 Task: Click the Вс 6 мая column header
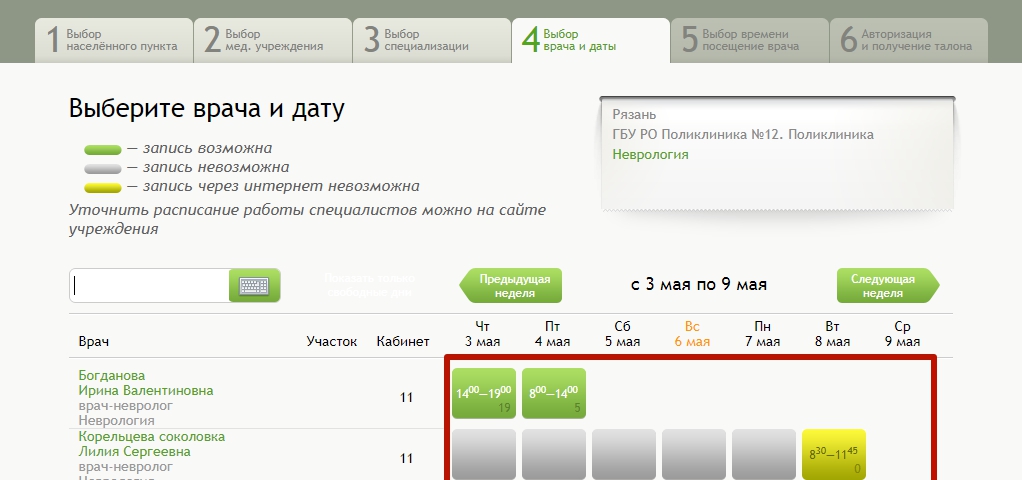click(692, 334)
